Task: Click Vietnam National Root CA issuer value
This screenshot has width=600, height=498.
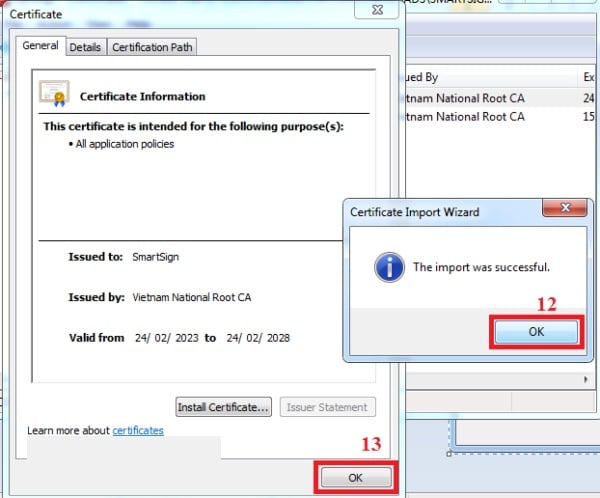Action: [x=192, y=297]
